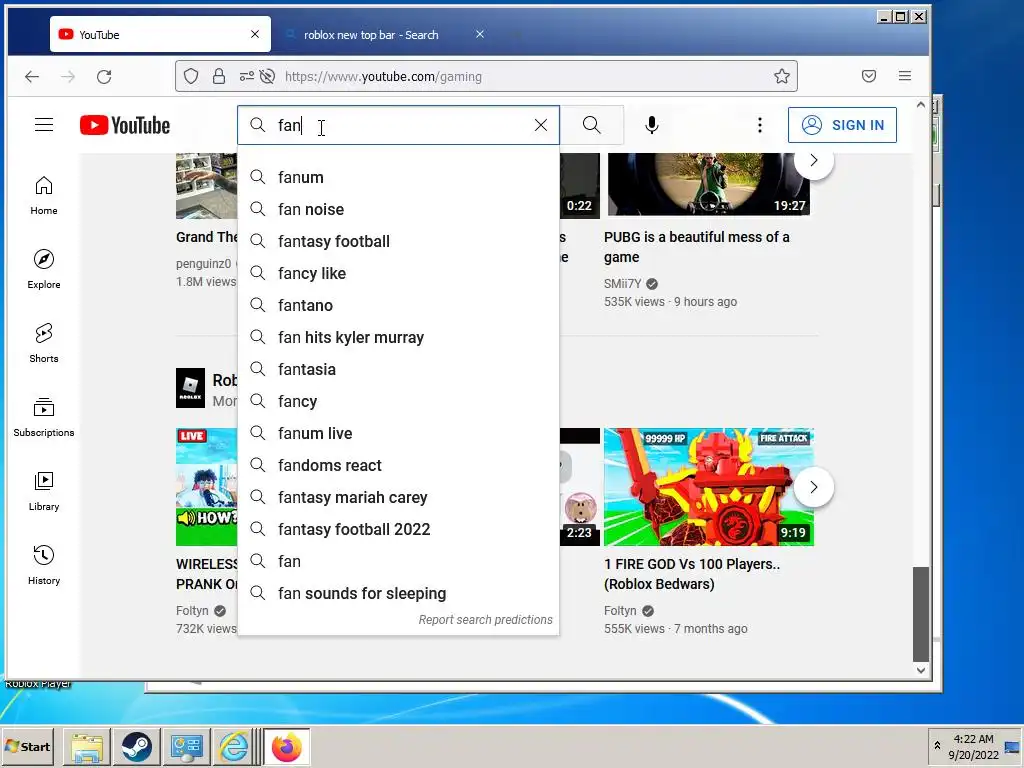
Task: Open Subscriptions in YouTube sidebar
Action: (44, 417)
